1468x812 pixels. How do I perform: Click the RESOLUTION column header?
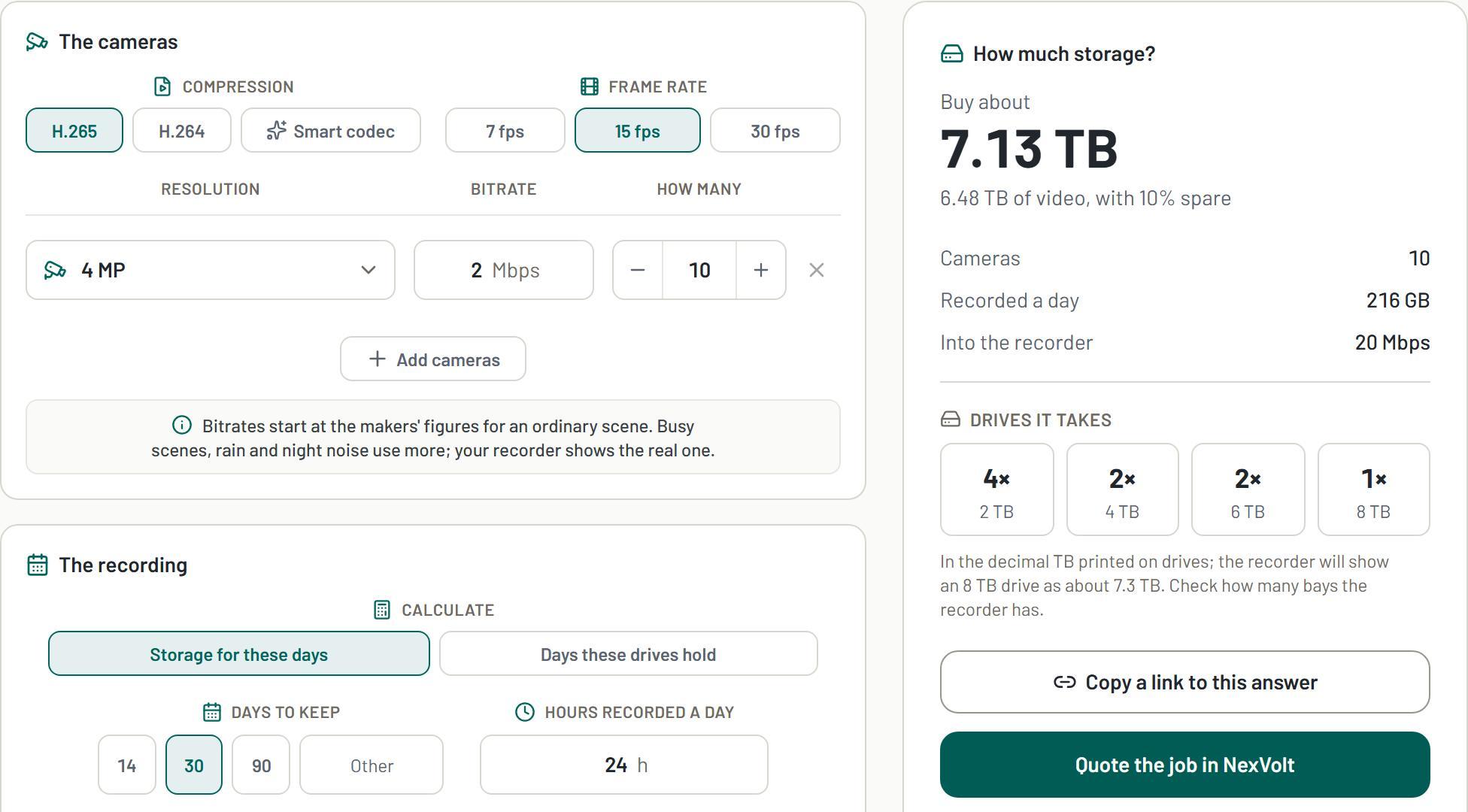pos(211,189)
